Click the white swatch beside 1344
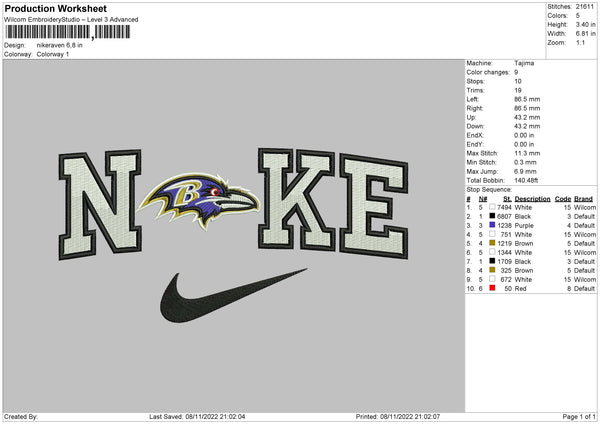Image resolution: width=600 pixels, height=424 pixels. (x=492, y=252)
